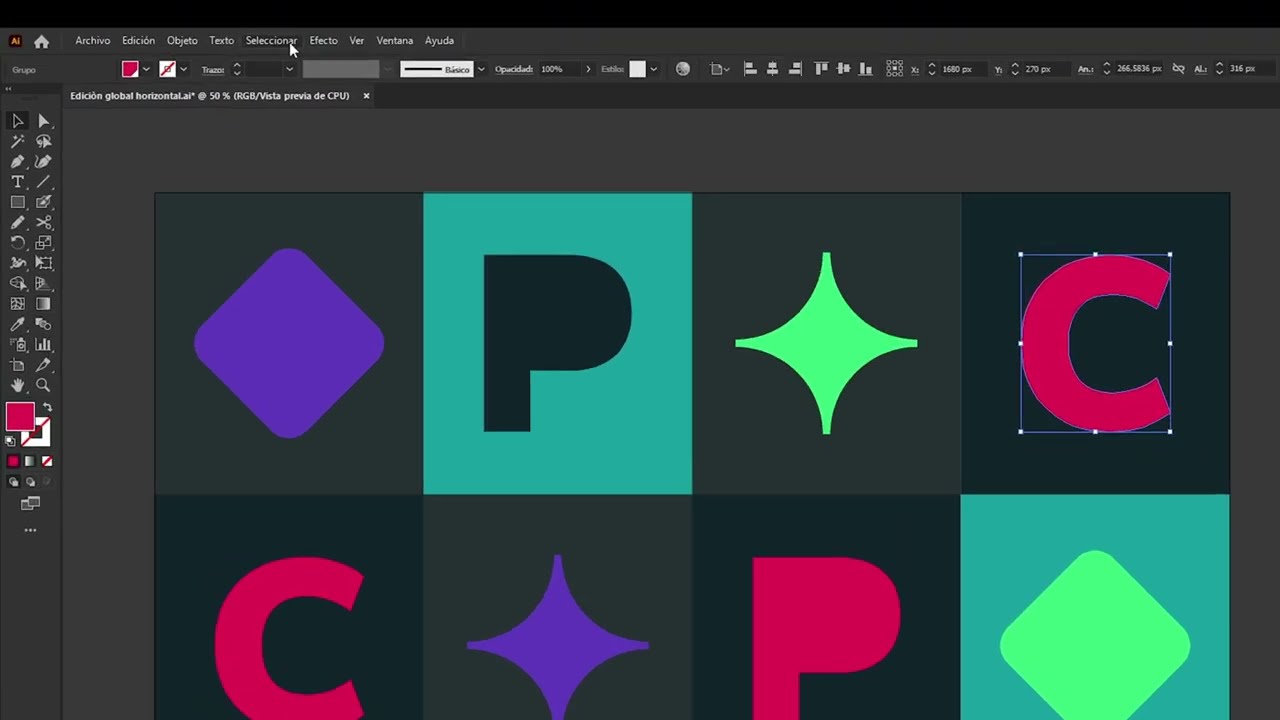Select the Magic Wand tool

(18, 142)
